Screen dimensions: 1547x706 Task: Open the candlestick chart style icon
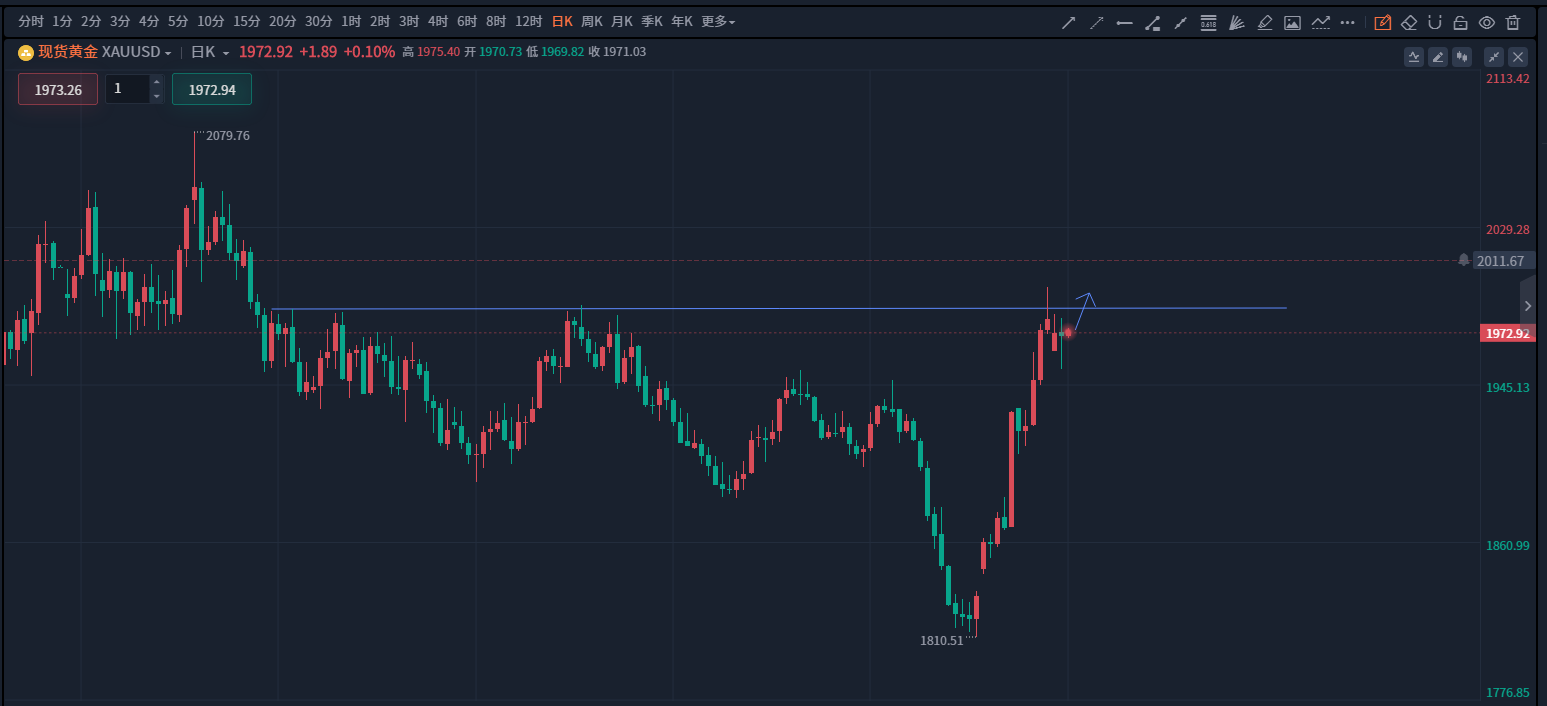[1463, 57]
